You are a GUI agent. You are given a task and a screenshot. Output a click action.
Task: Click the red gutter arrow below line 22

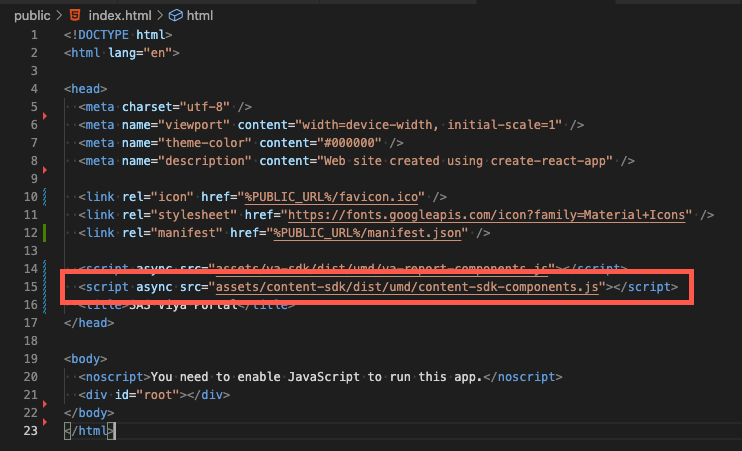pos(45,423)
